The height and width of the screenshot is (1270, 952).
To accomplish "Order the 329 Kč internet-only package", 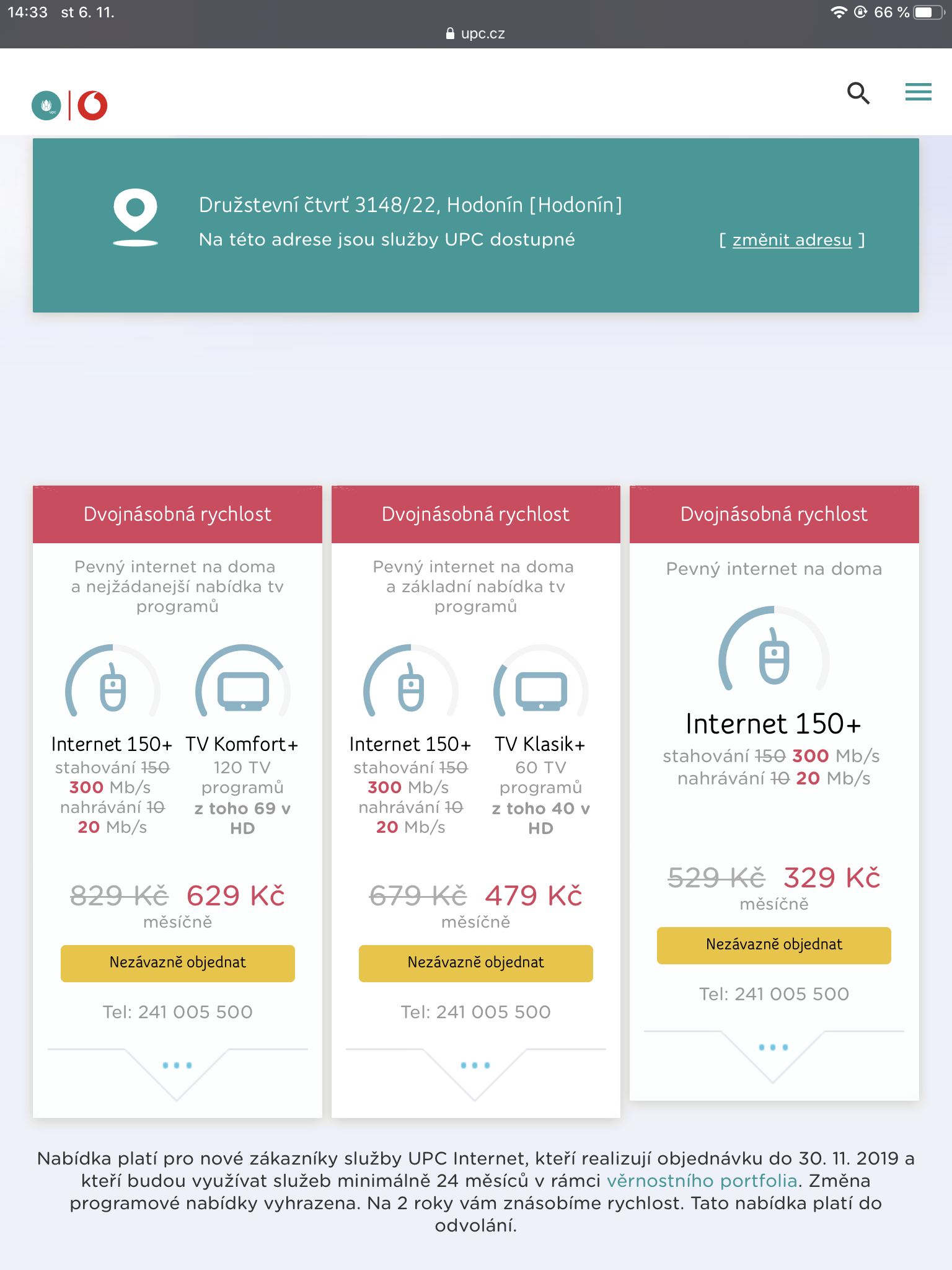I will pos(774,945).
